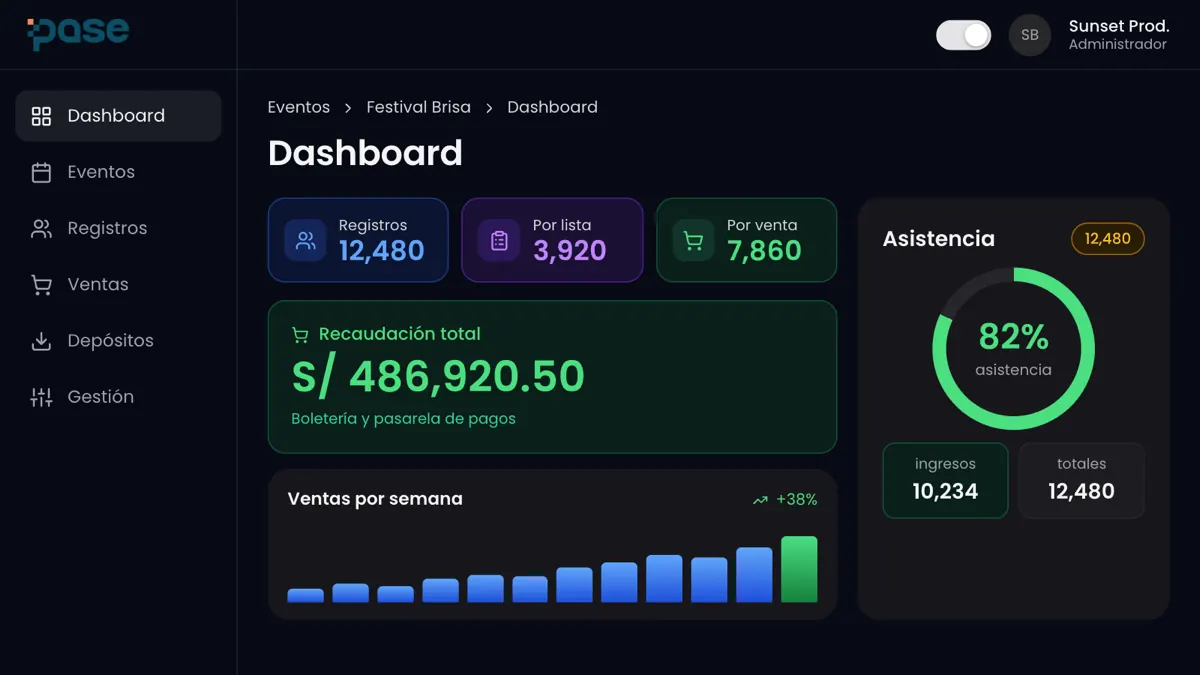Click the Pase logo

pos(78,33)
